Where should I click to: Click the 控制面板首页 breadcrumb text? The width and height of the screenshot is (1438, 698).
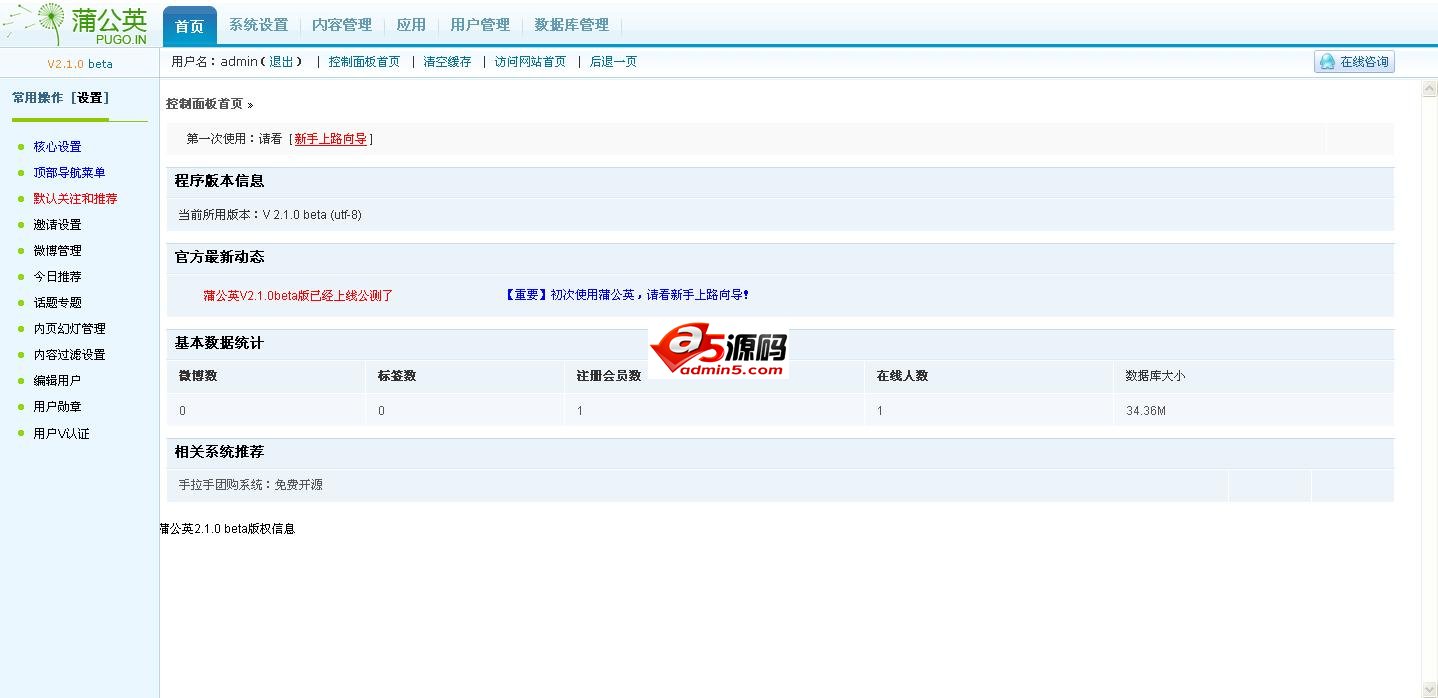point(204,104)
